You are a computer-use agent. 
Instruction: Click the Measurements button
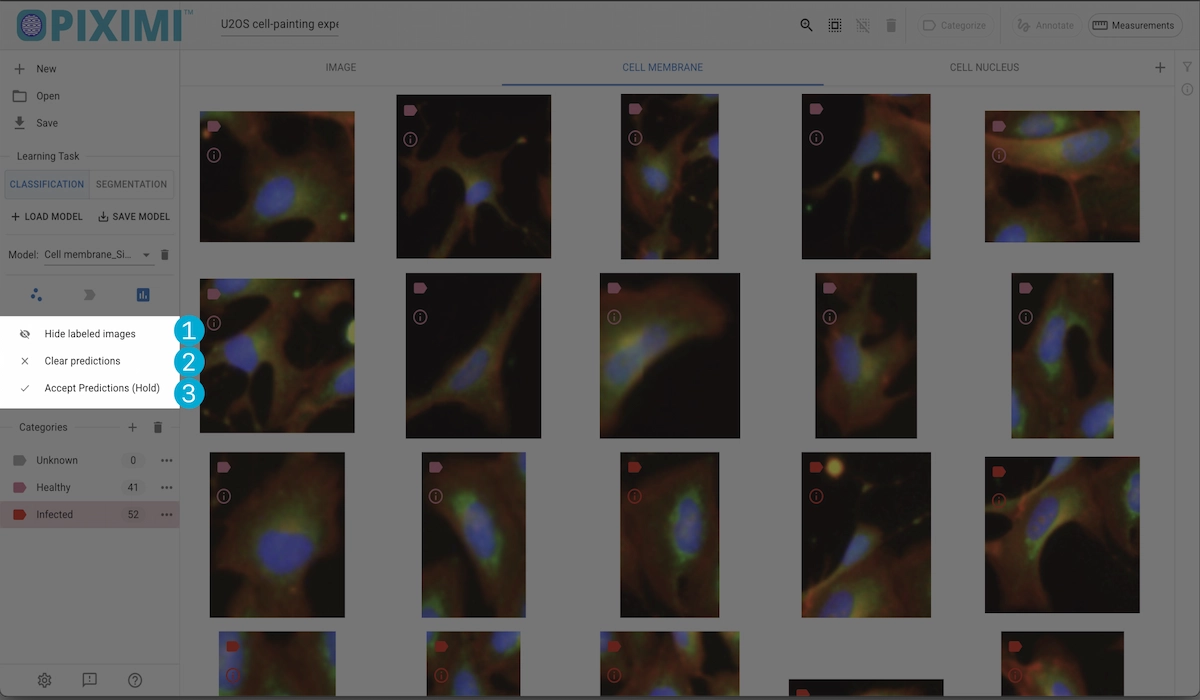click(1135, 25)
